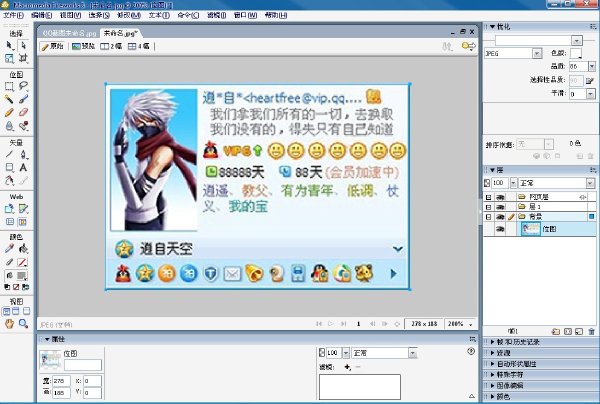
Task: Open saved settings dropdown in Optimize panel
Action: [577, 40]
